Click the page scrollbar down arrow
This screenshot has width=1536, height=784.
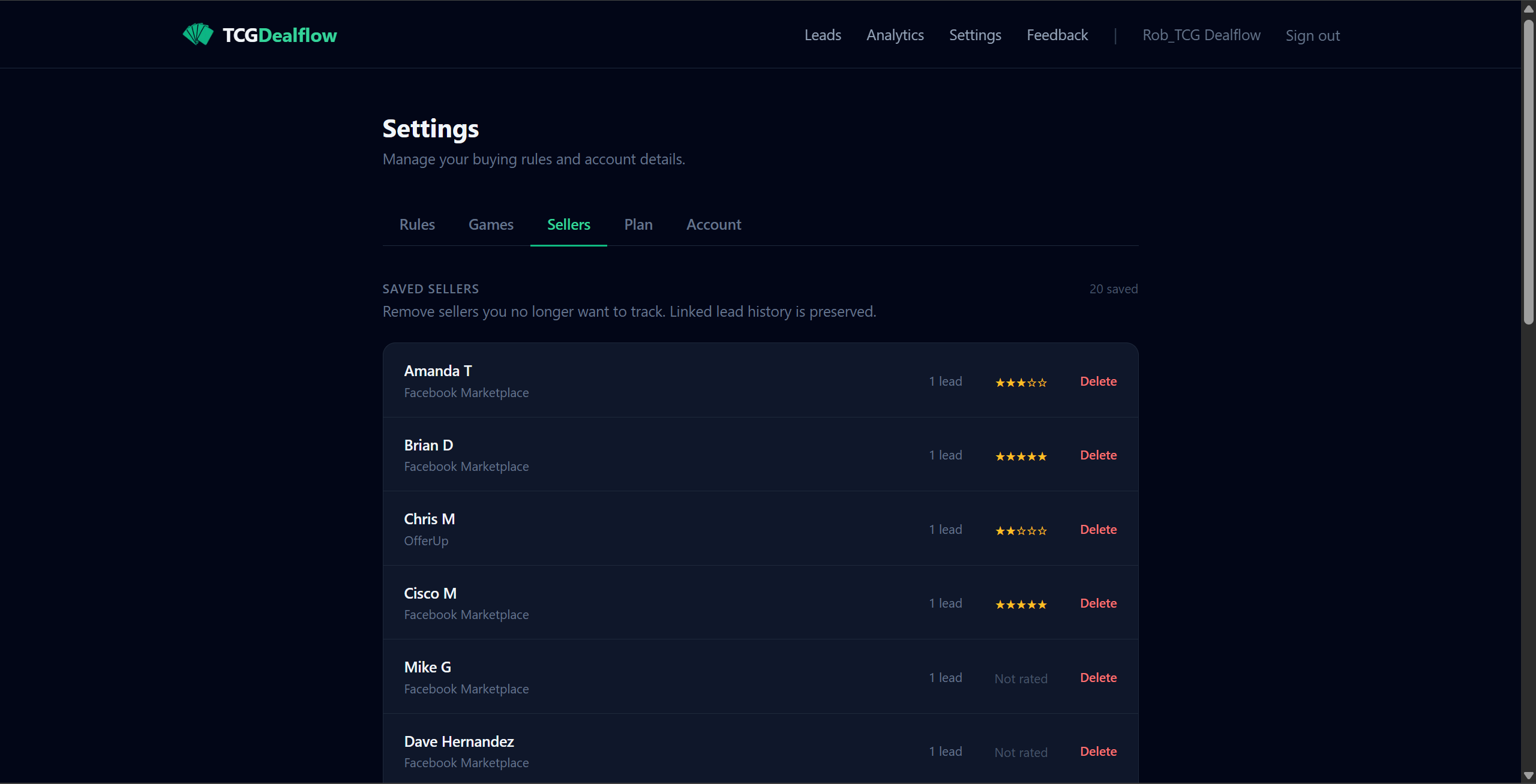[x=1528, y=776]
